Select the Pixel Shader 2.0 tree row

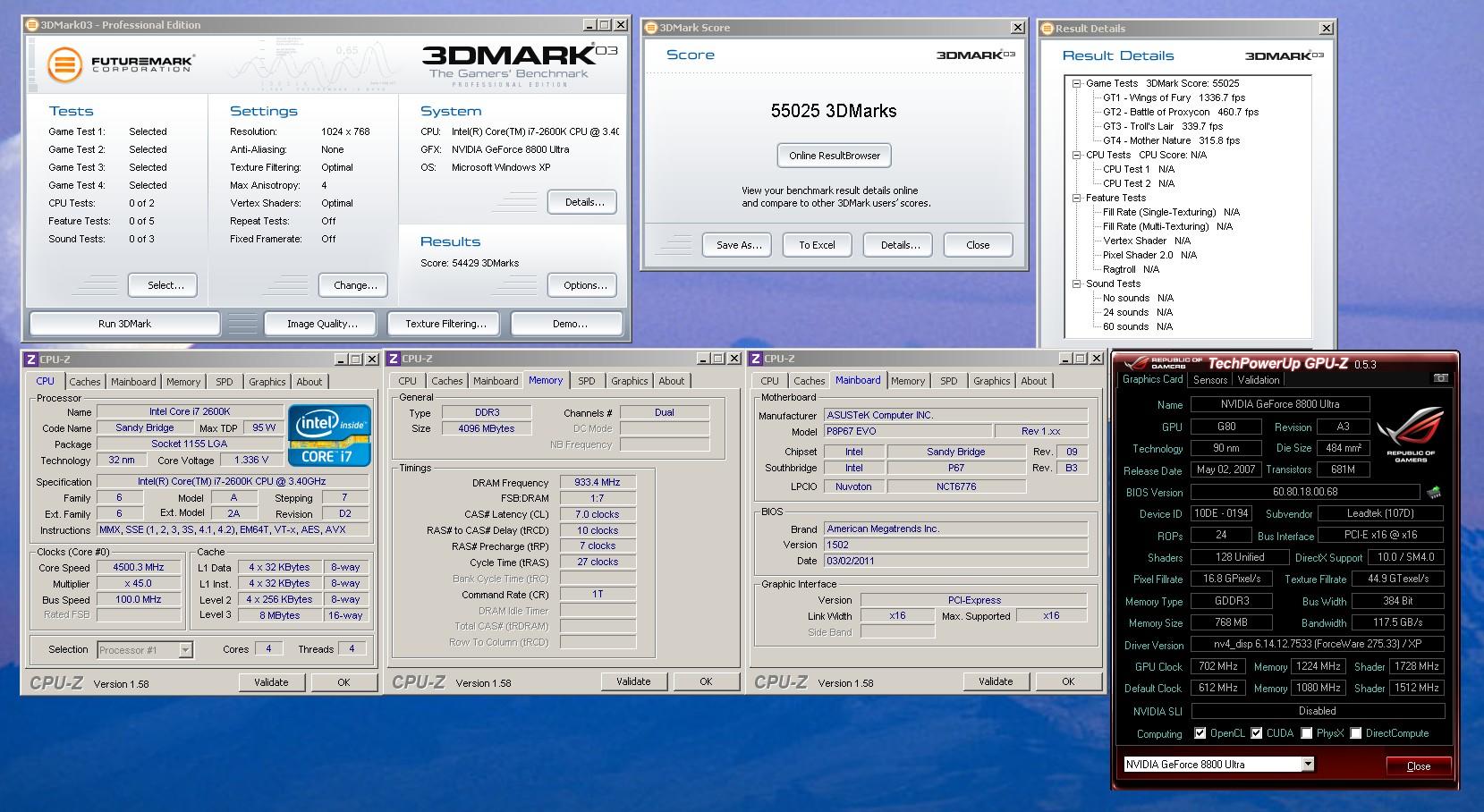pos(1149,255)
